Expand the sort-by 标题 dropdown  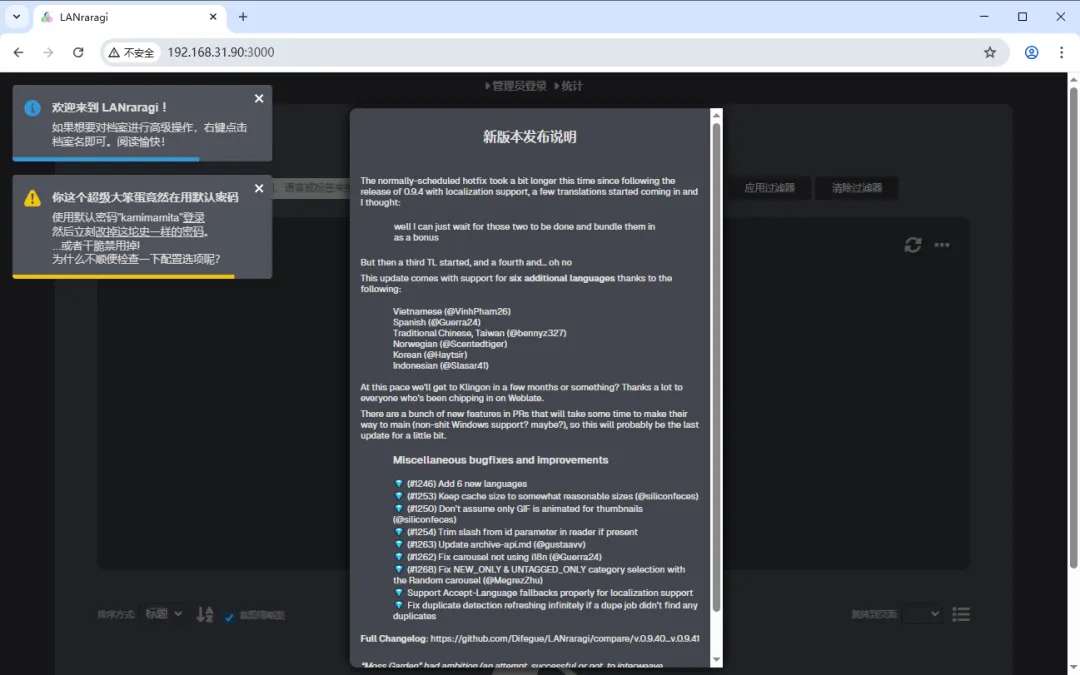click(164, 614)
